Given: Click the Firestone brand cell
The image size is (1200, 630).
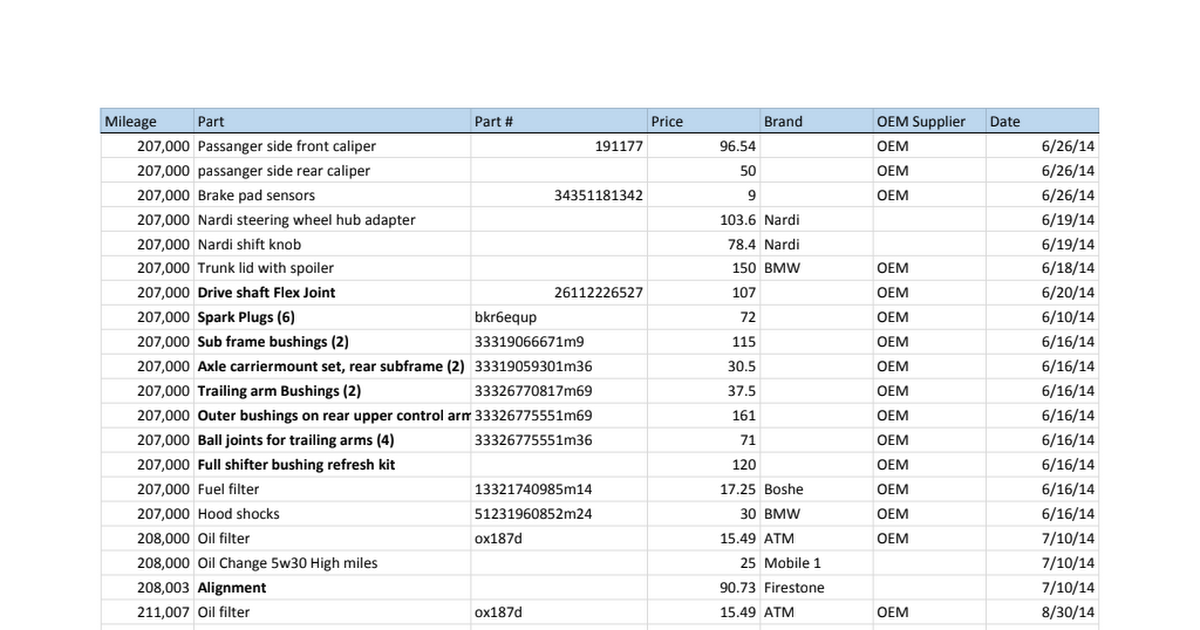Looking at the screenshot, I should click(x=817, y=587).
